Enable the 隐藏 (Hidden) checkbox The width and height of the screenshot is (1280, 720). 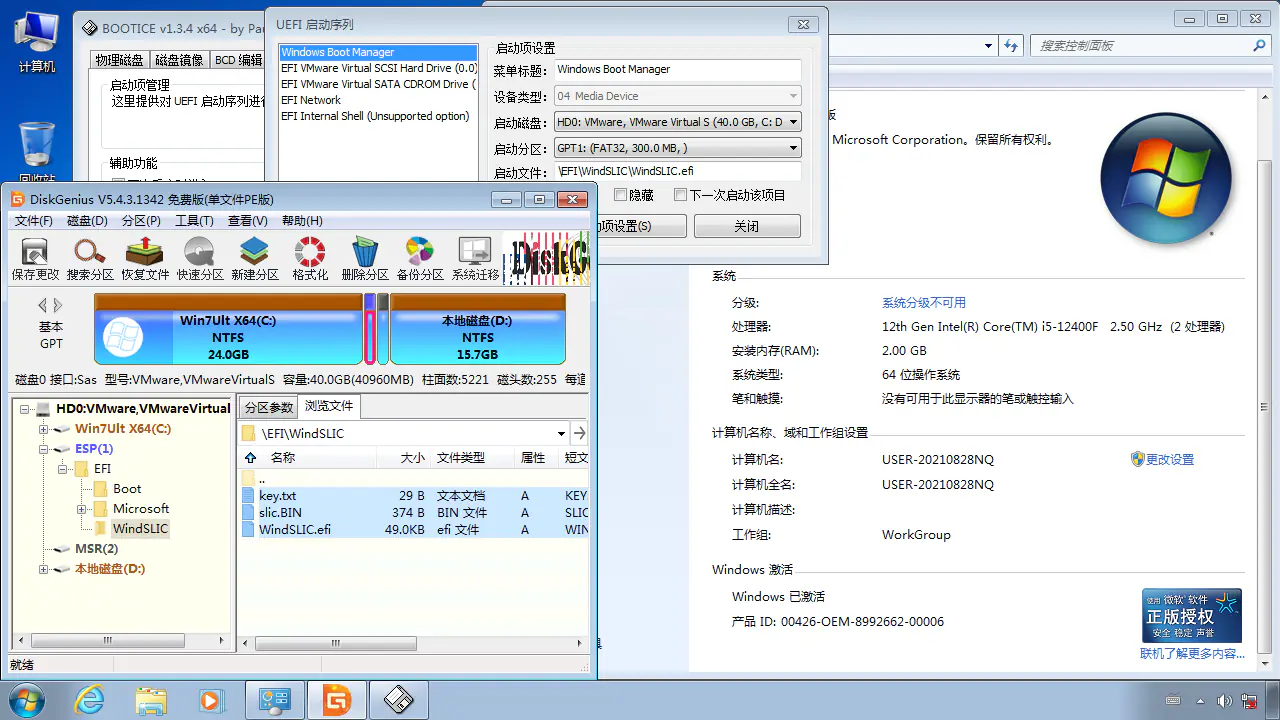[x=620, y=196]
